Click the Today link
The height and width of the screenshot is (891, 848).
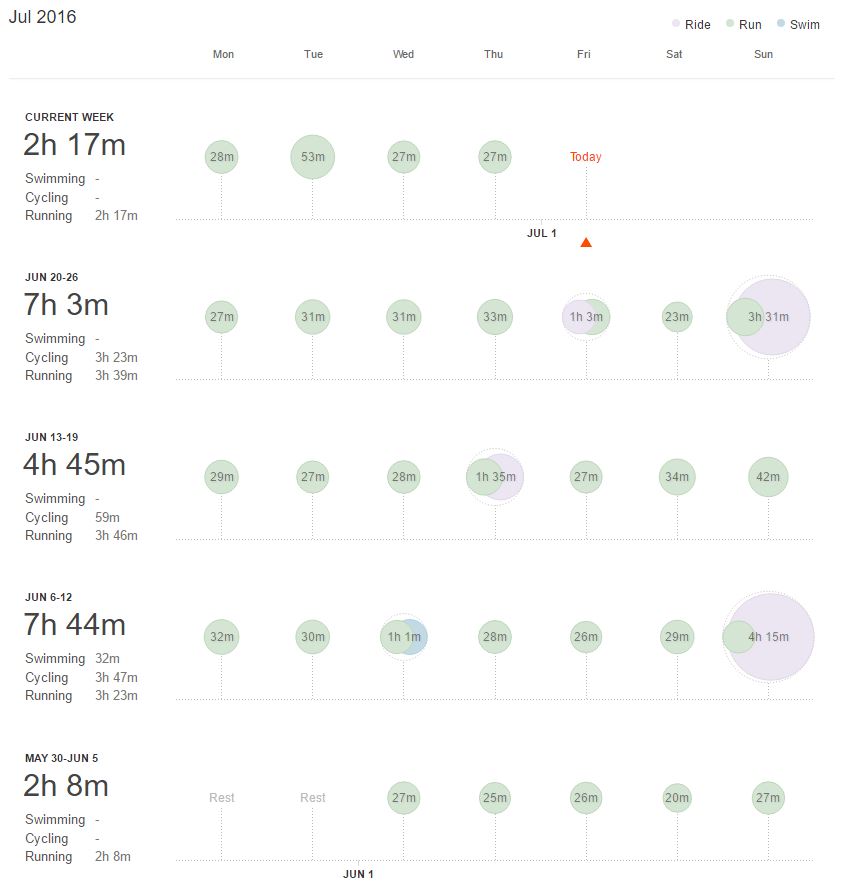pyautogui.click(x=585, y=156)
